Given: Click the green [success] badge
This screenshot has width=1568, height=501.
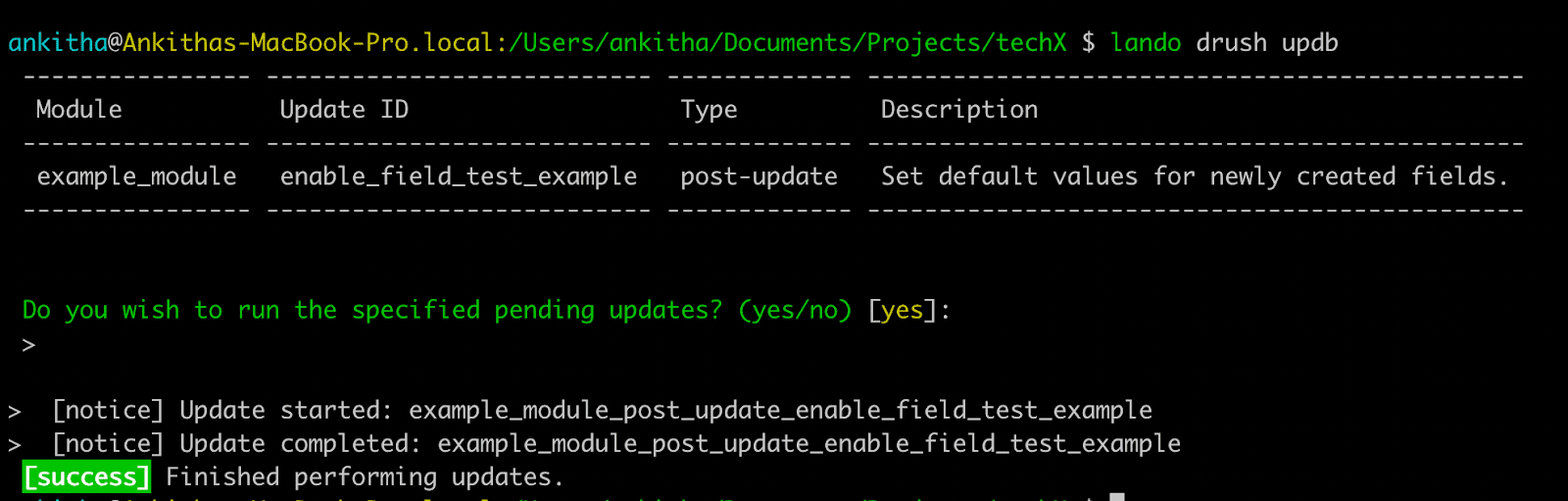Looking at the screenshot, I should 86,477.
